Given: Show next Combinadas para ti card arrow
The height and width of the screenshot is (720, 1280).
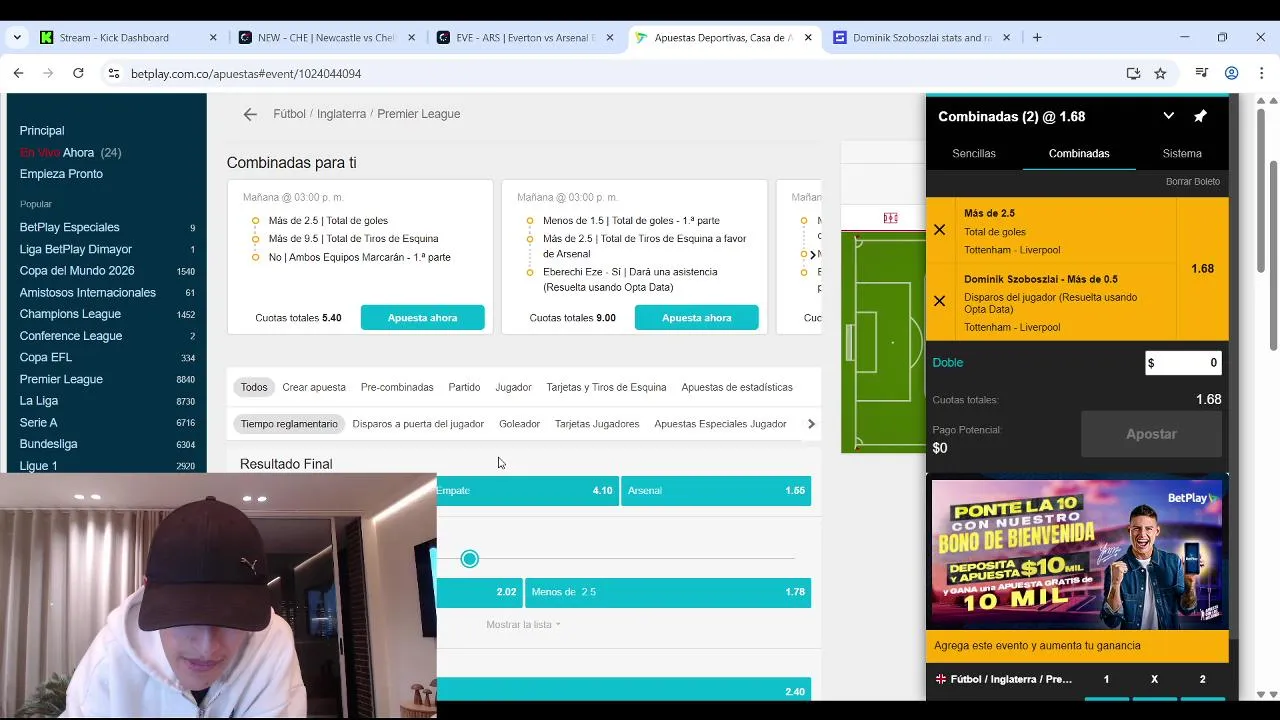Looking at the screenshot, I should pos(813,254).
